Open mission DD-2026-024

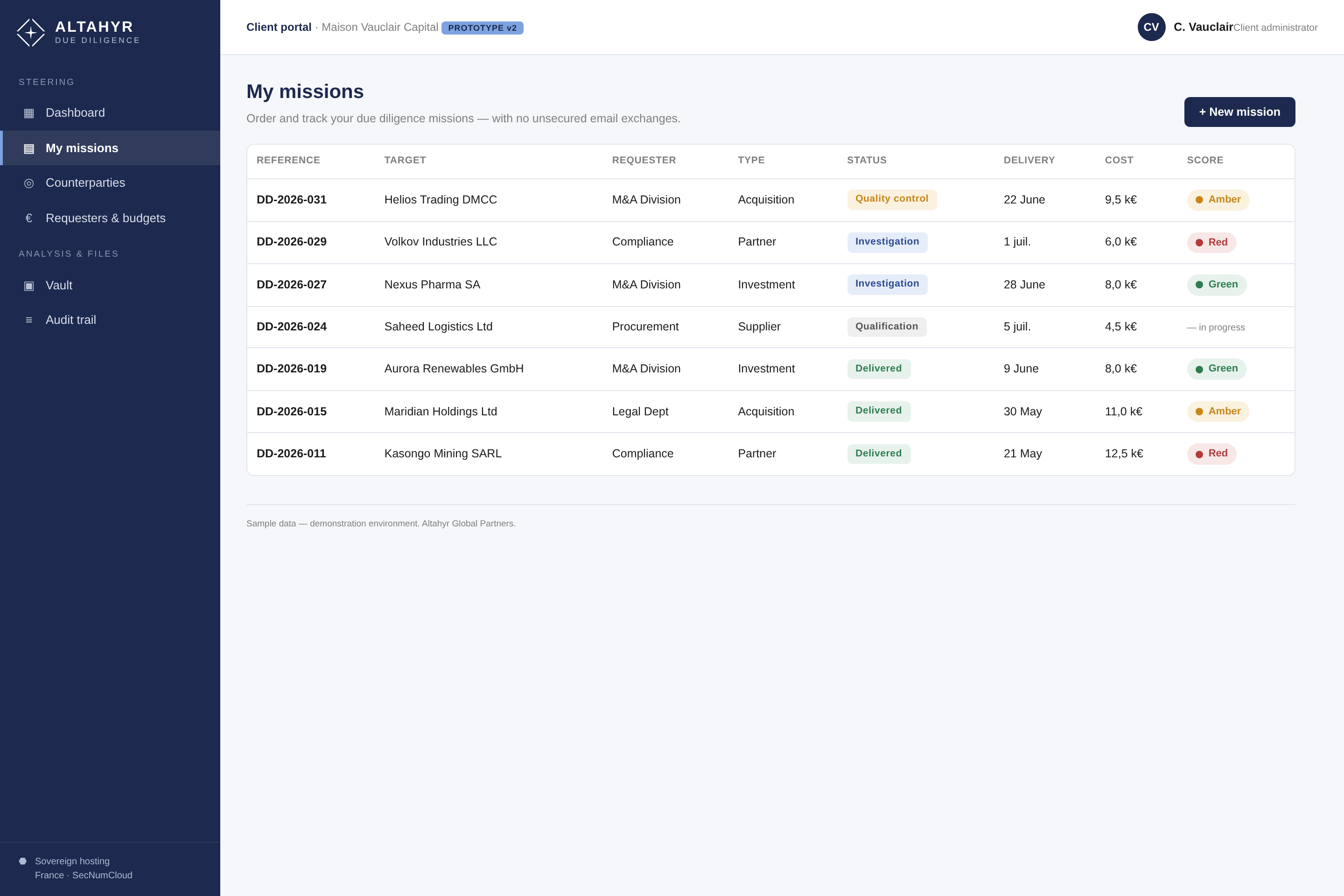[x=291, y=327]
